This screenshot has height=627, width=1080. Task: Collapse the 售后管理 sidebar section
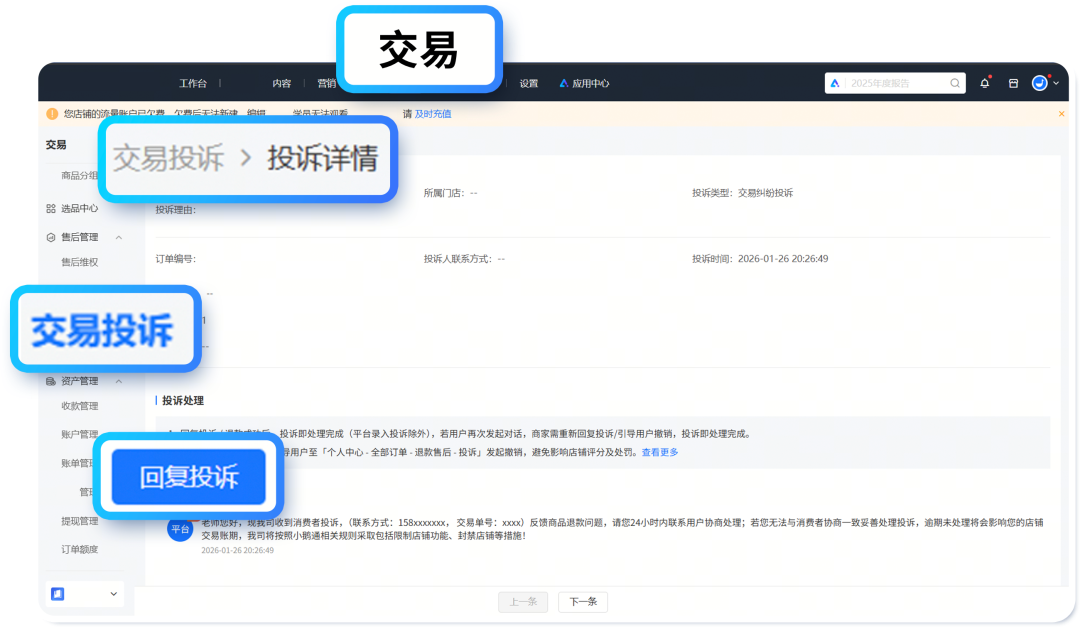119,237
